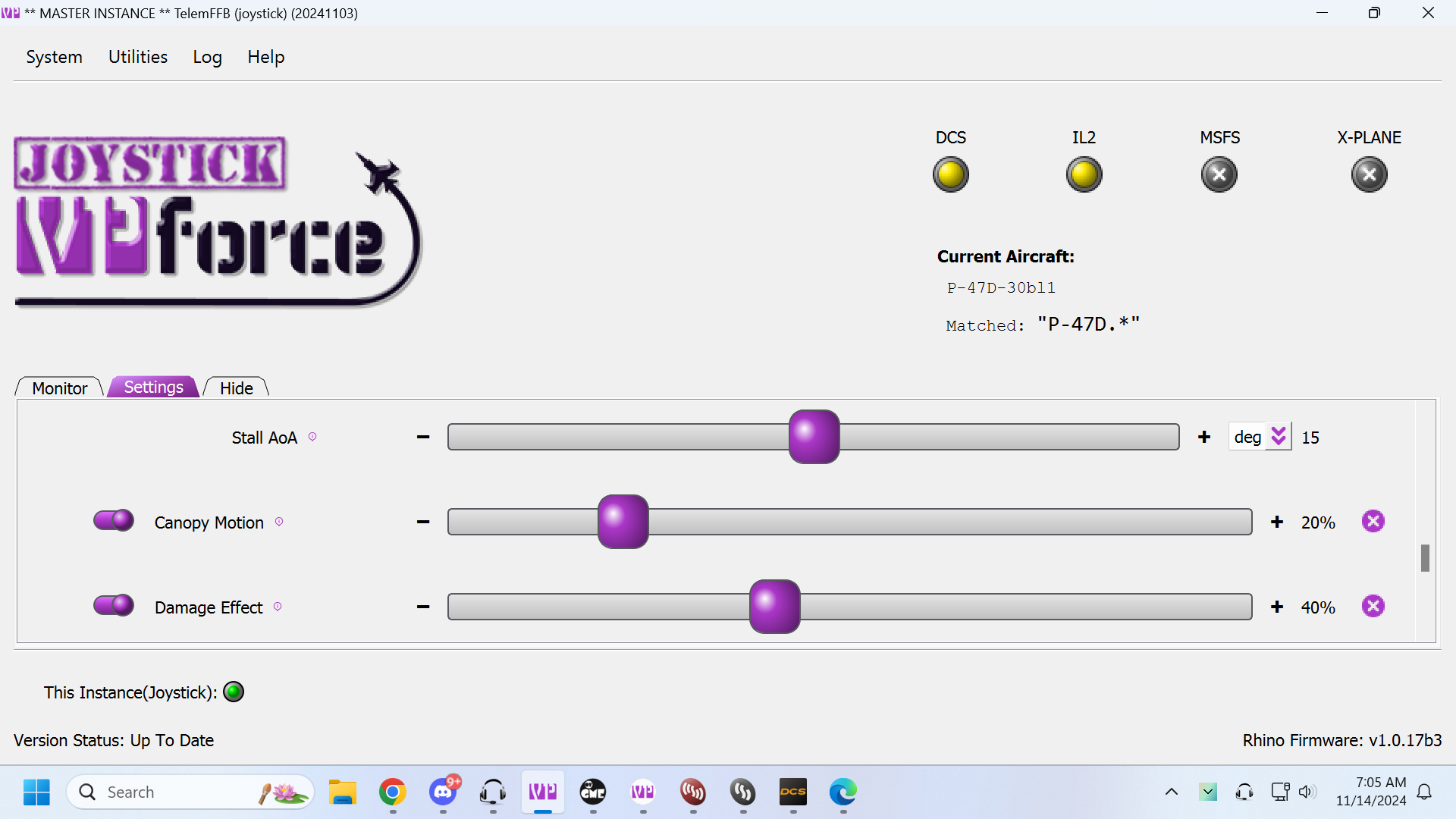The width and height of the screenshot is (1456, 819).
Task: Open Google Chrome from the taskbar
Action: click(393, 792)
